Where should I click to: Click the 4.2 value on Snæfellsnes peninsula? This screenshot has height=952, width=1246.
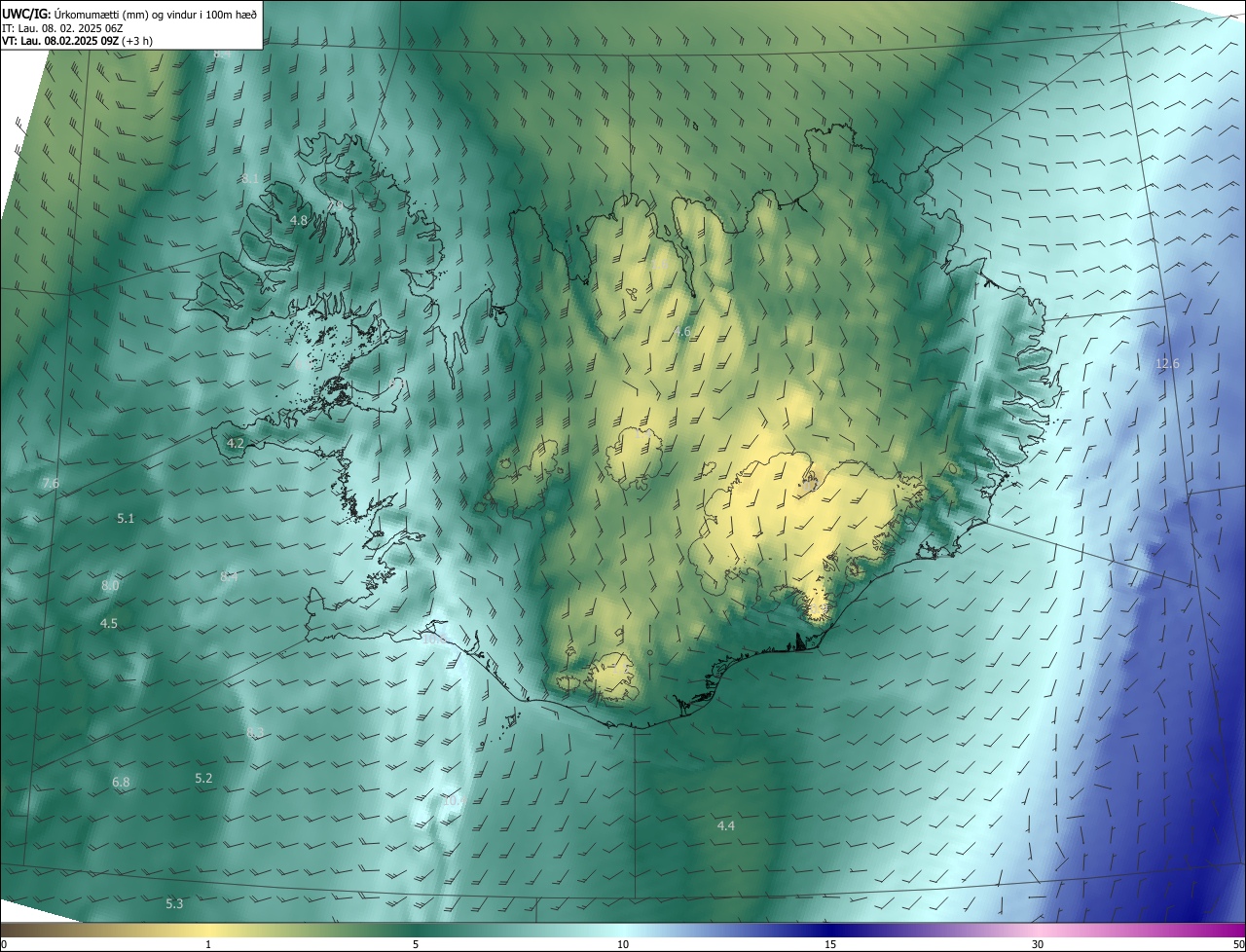click(x=235, y=443)
